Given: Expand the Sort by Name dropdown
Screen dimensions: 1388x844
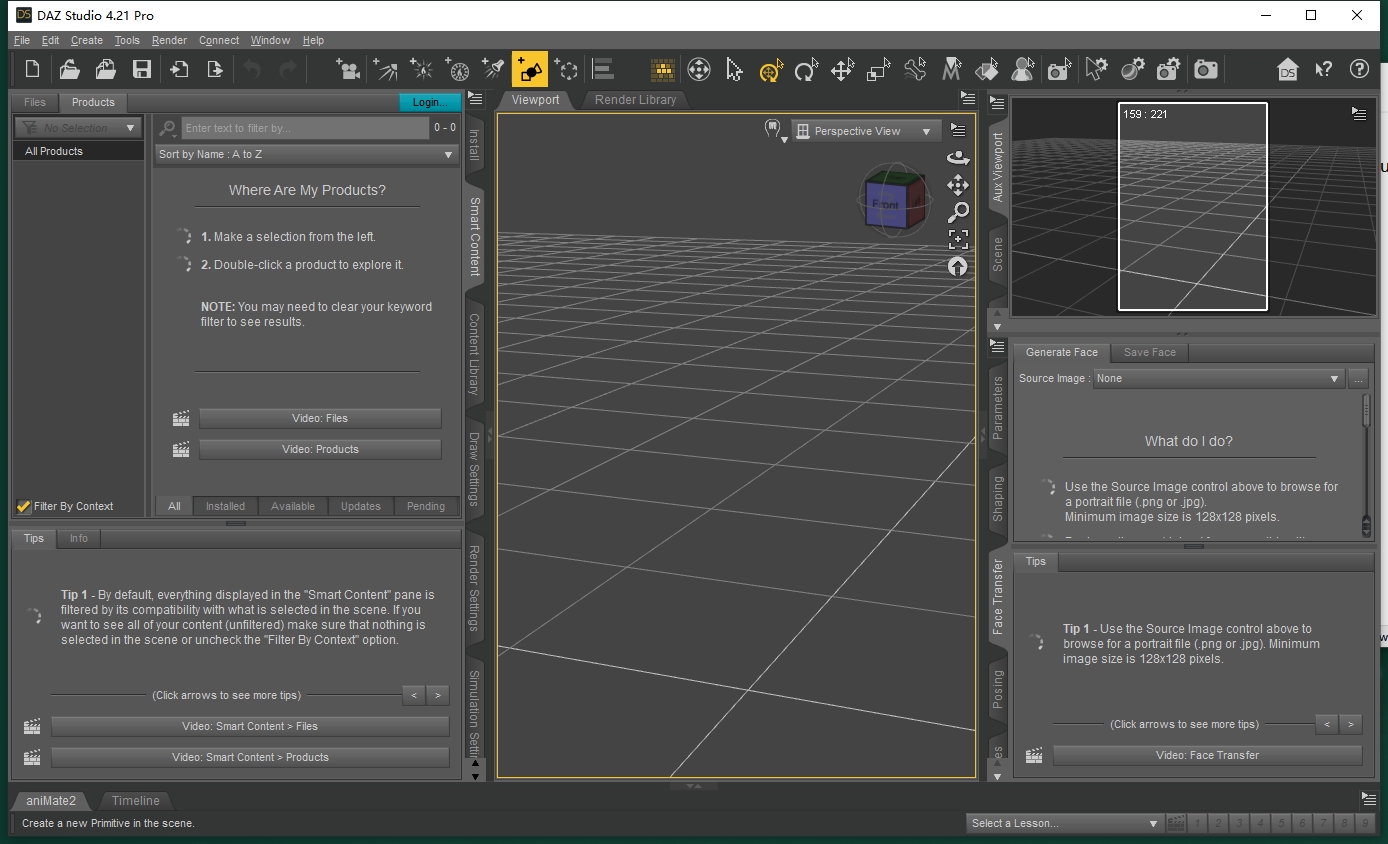Looking at the screenshot, I should coord(306,154).
